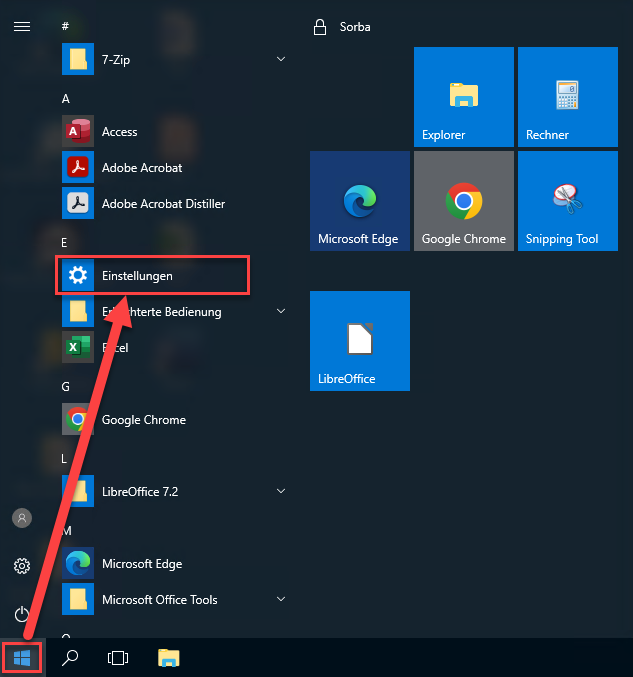
Task: Open taskbar search magnifier
Action: click(70, 658)
